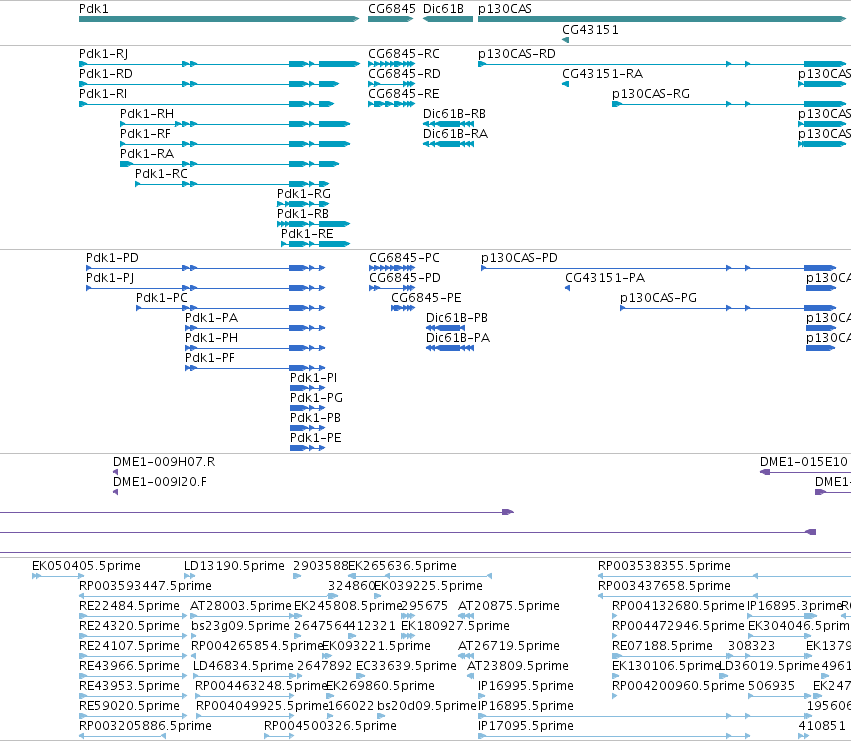Click transcript Pdk1-RD label

106,74
